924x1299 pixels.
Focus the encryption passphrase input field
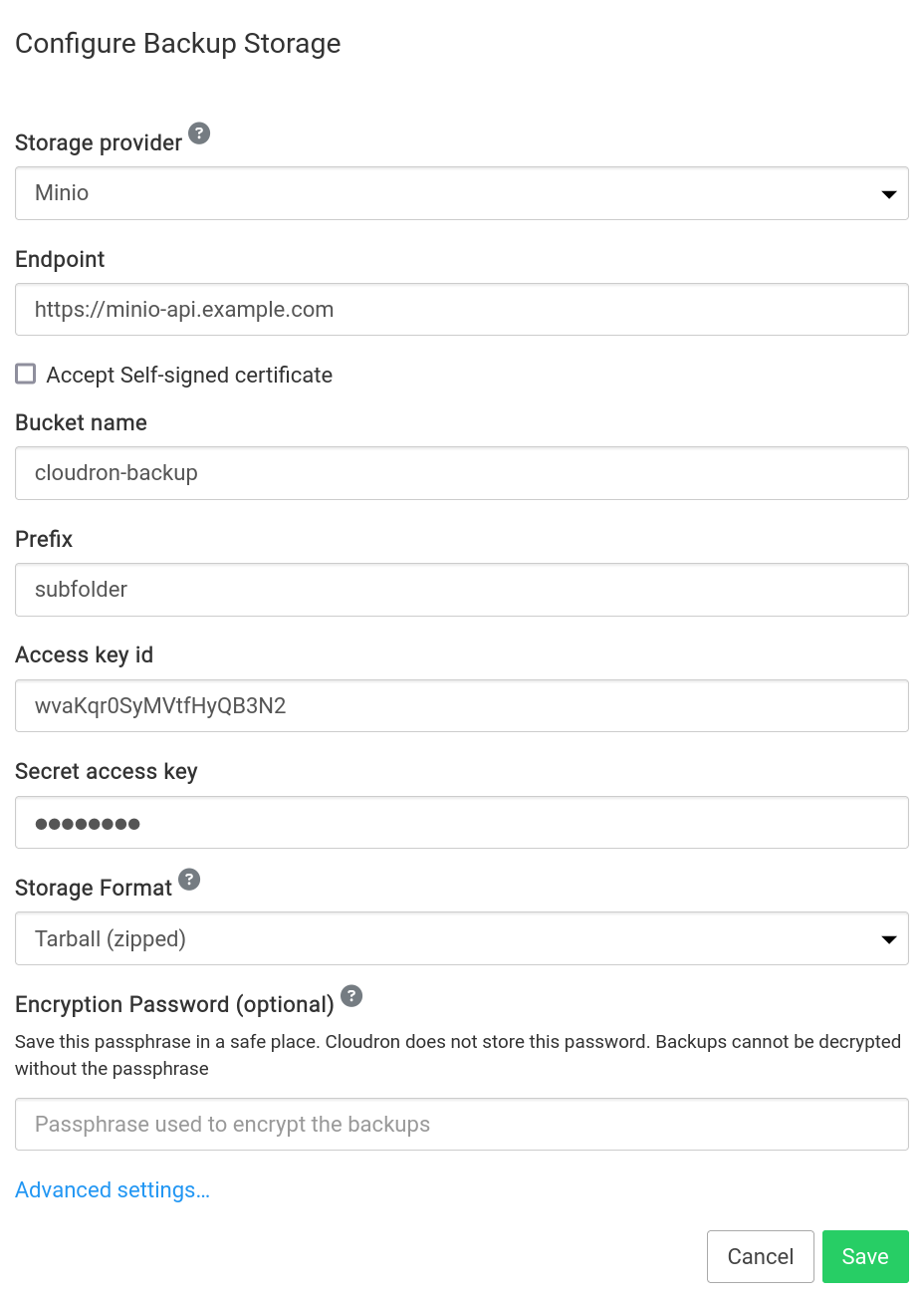tap(461, 1125)
